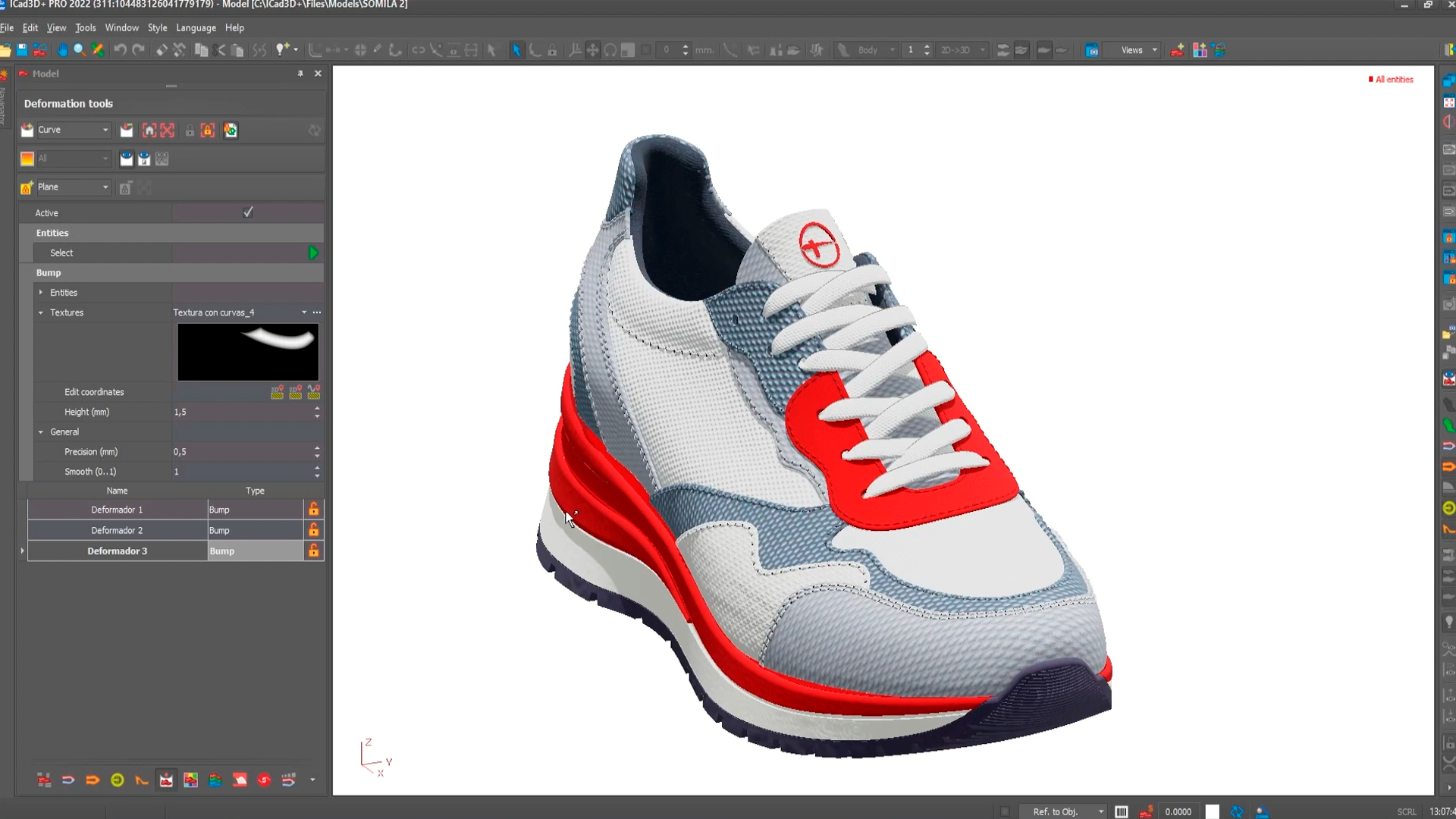
Task: Click the orange padlock icon in Deformation tools
Action: point(208,130)
